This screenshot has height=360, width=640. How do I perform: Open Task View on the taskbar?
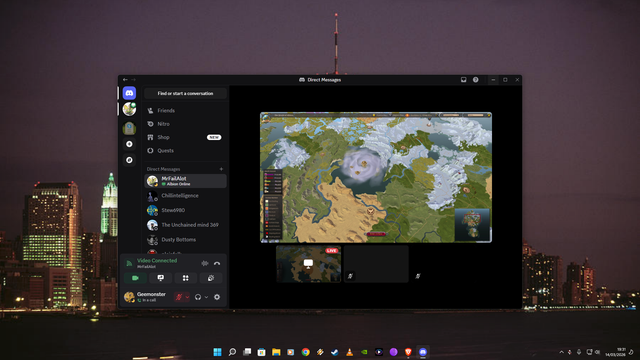[x=247, y=352]
